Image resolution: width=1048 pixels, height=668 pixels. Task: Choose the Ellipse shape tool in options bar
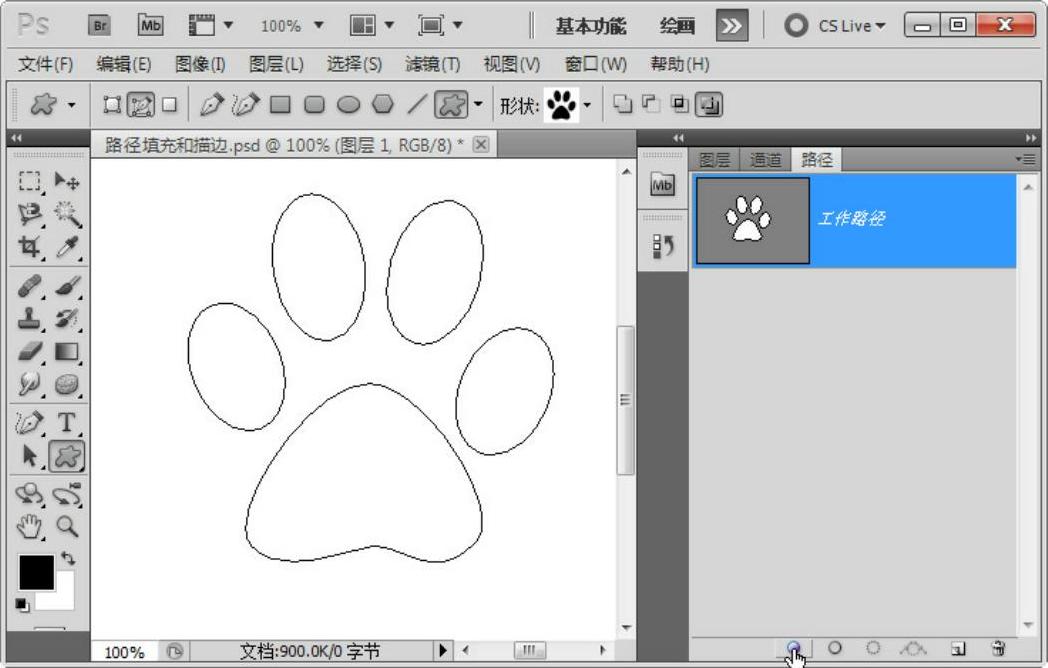[348, 104]
